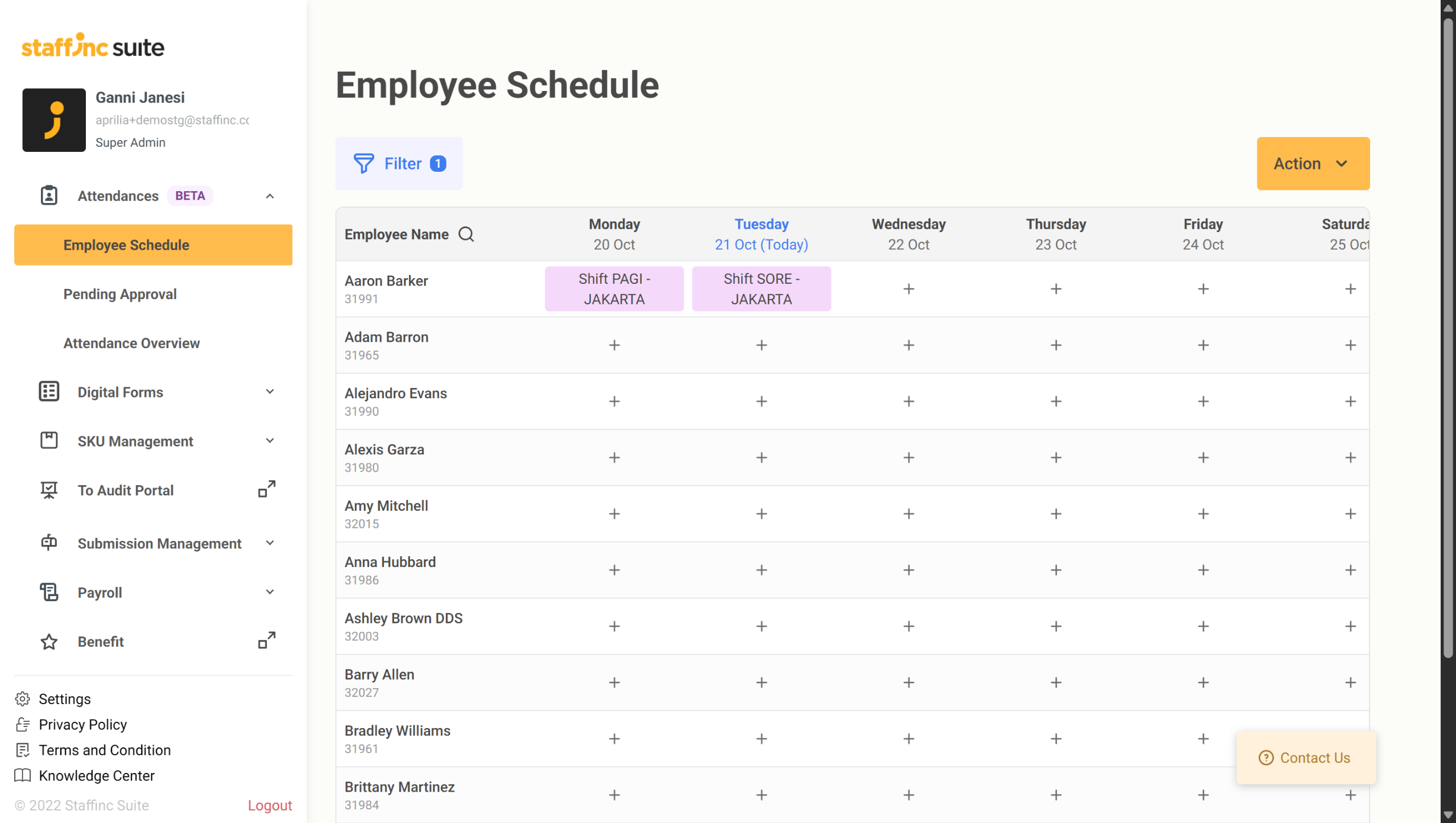Open the To Audit Portal external link icon
Screen dimensions: 1456x823
pyautogui.click(x=267, y=489)
